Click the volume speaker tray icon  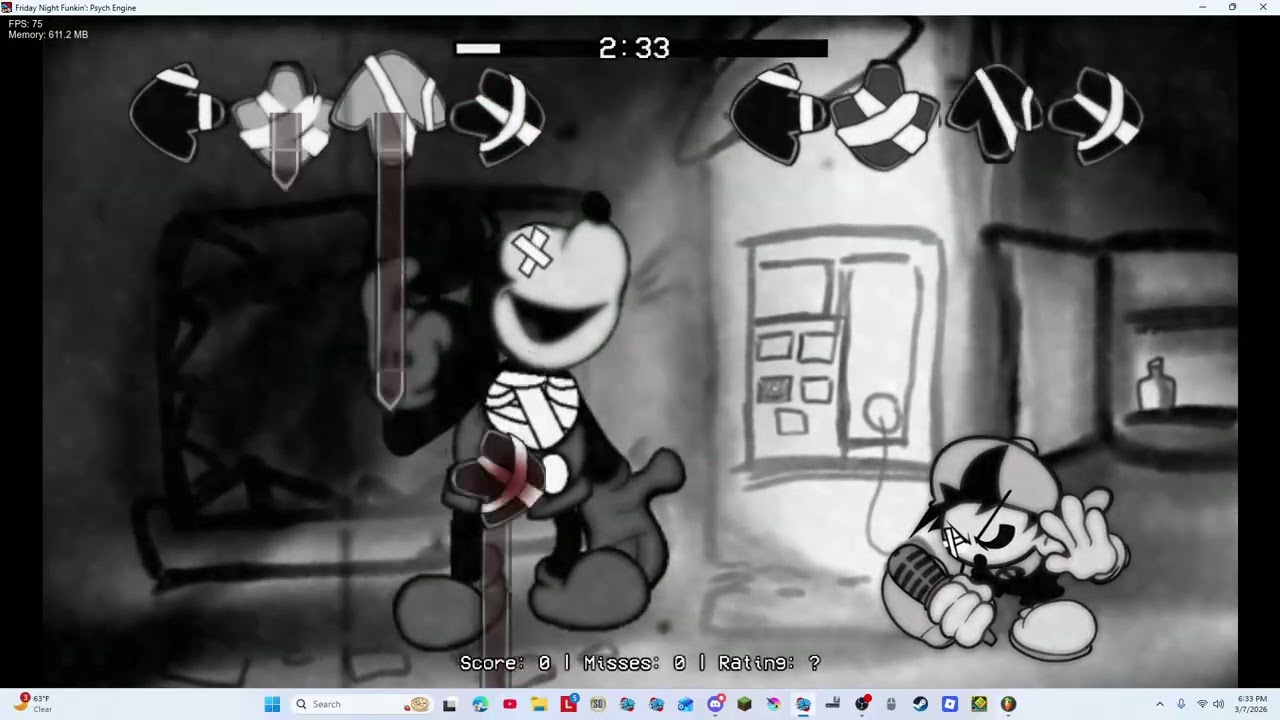click(x=1218, y=704)
